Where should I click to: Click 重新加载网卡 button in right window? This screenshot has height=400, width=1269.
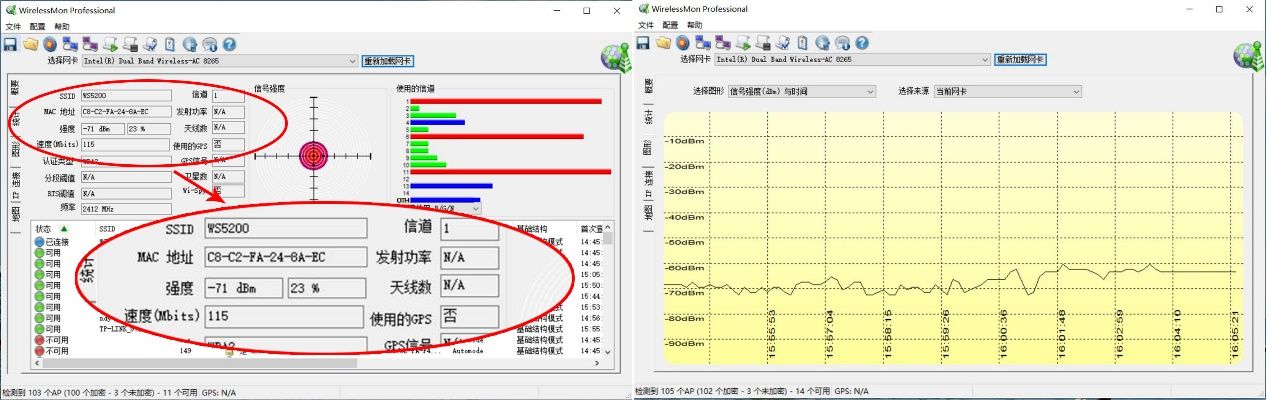1020,60
